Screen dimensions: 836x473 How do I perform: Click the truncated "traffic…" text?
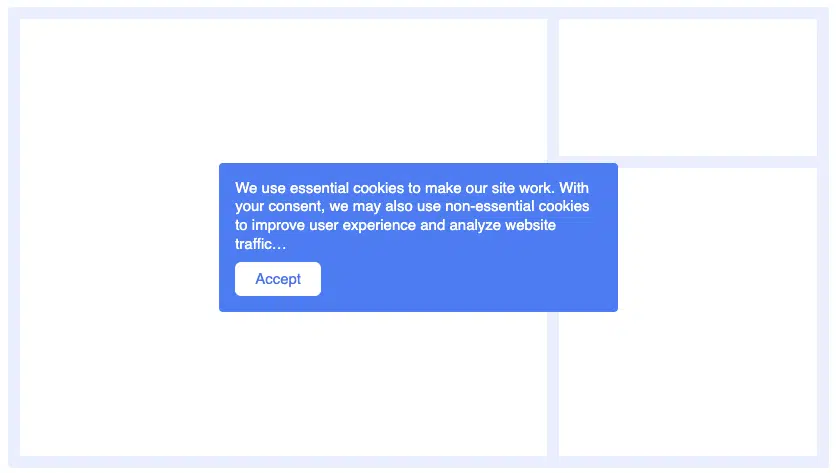click(261, 244)
